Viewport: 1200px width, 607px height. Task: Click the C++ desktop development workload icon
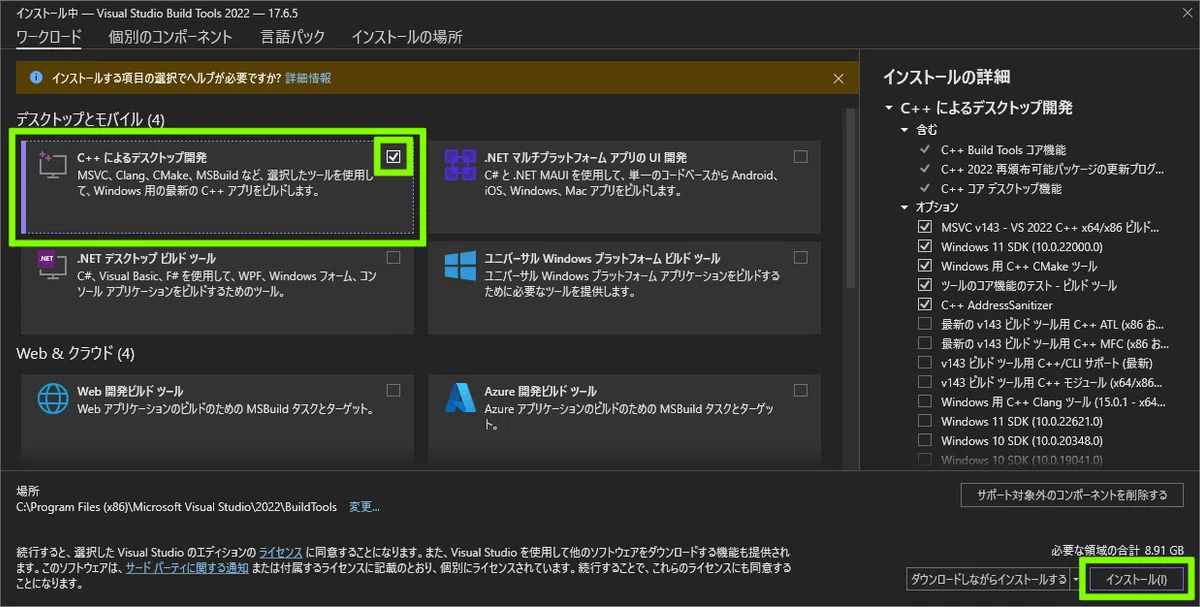(x=52, y=167)
